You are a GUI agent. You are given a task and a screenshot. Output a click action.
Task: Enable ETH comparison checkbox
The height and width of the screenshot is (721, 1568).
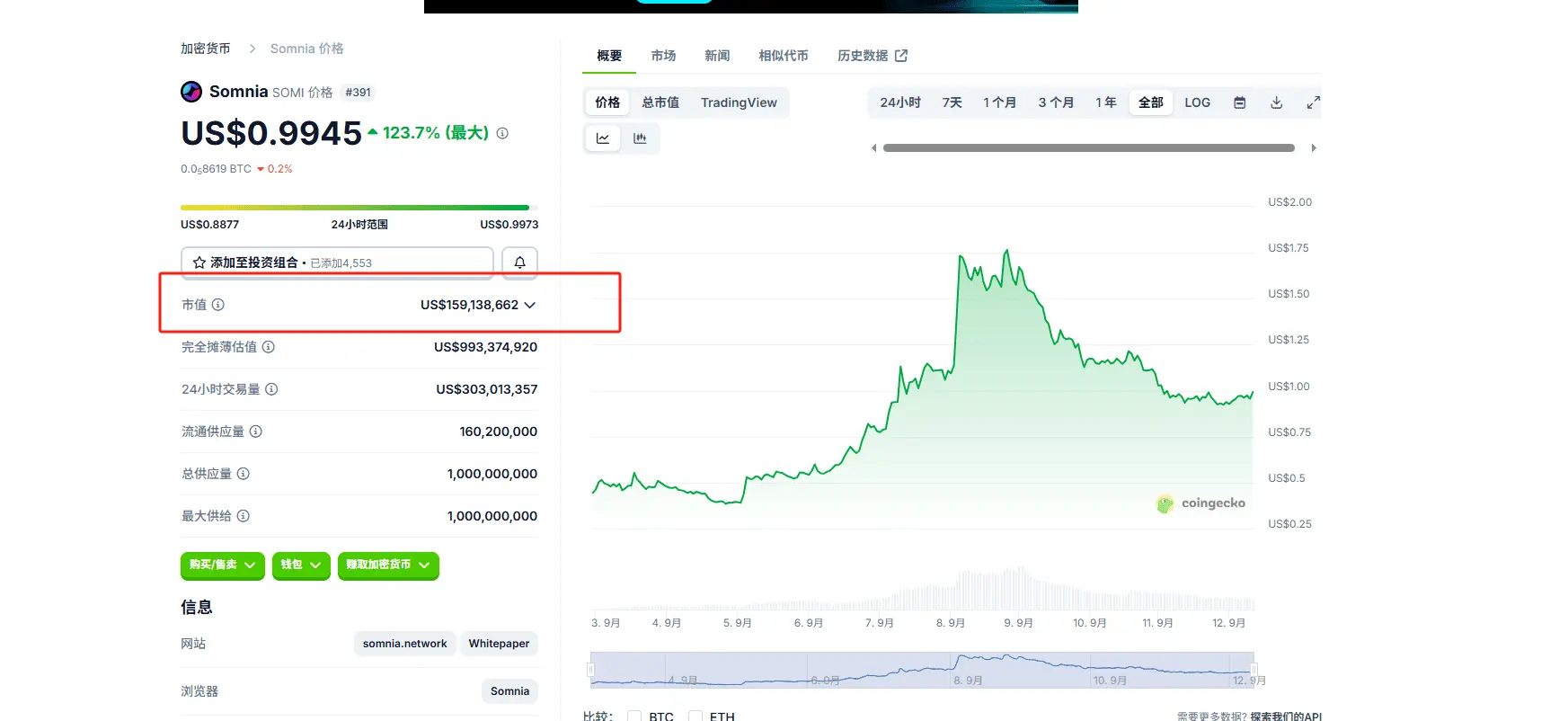695,717
